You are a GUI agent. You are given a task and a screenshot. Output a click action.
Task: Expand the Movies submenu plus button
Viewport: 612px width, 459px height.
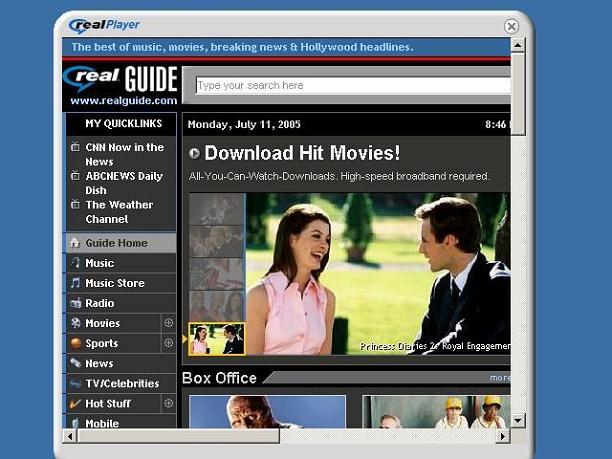click(x=168, y=323)
